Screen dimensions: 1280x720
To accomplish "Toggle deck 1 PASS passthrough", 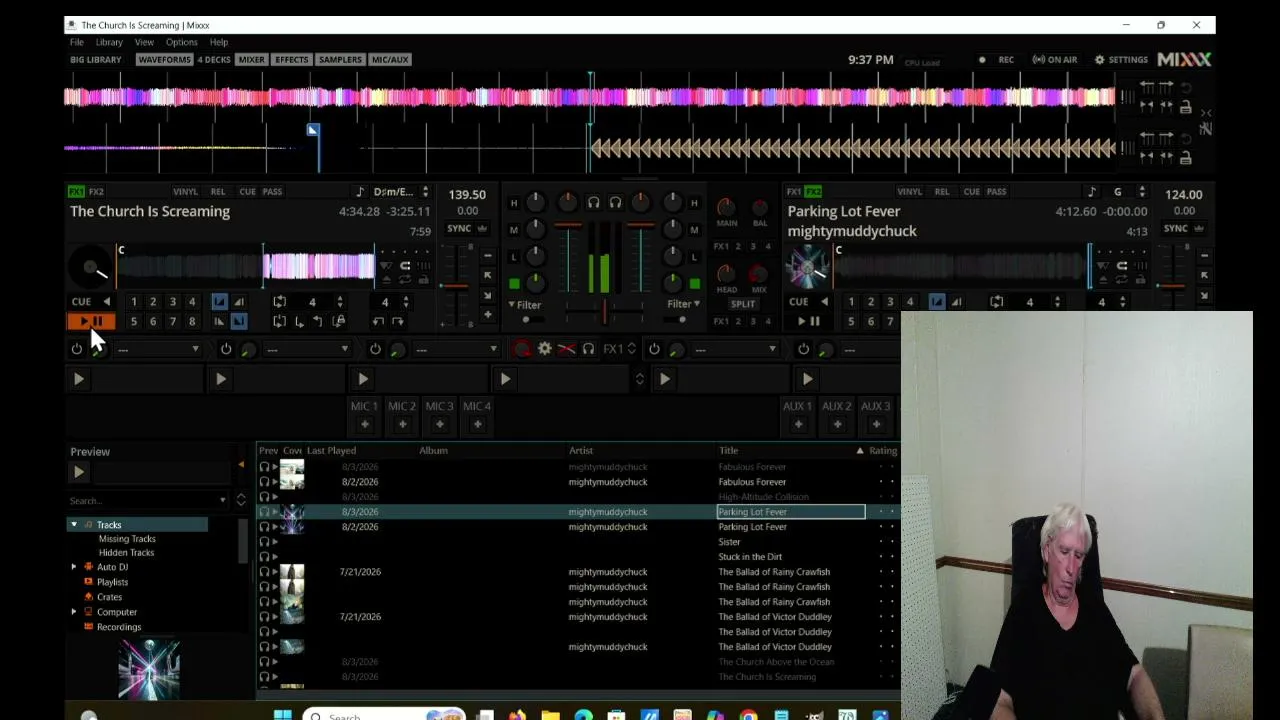I will 272,192.
